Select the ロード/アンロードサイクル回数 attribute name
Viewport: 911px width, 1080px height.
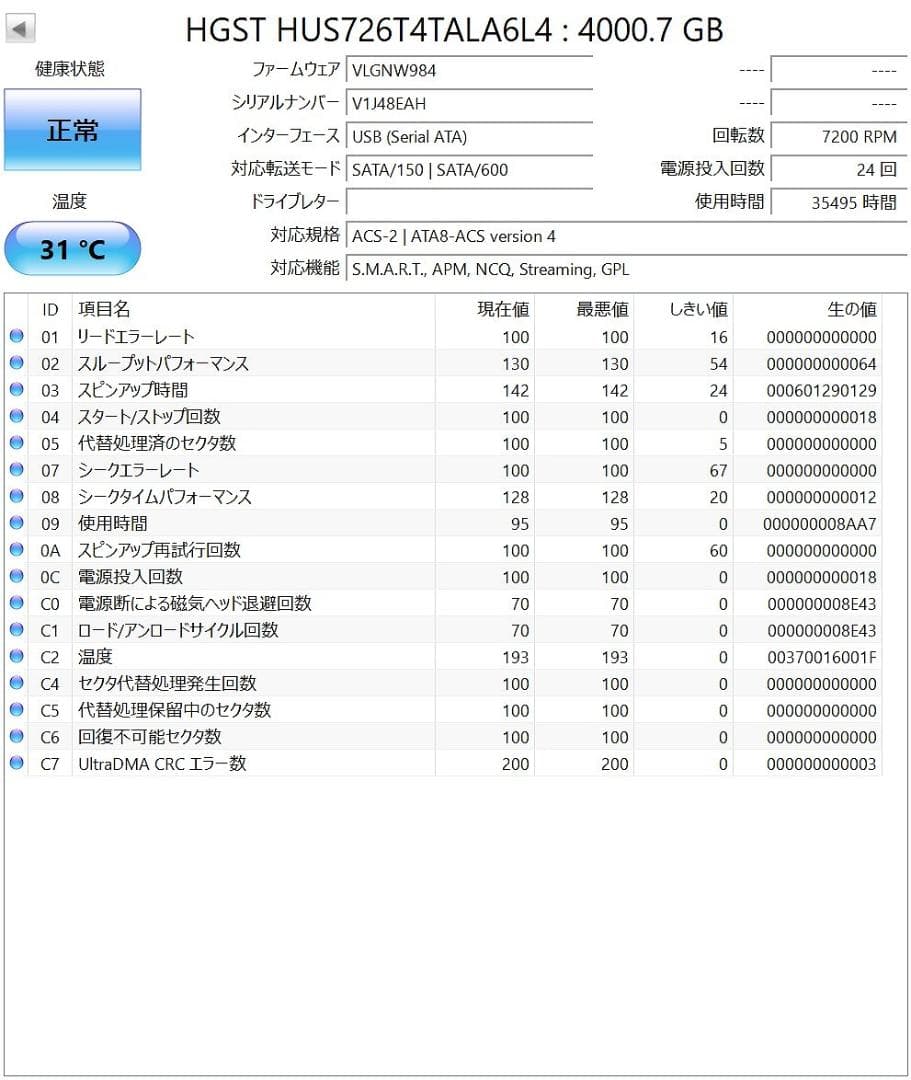point(178,630)
